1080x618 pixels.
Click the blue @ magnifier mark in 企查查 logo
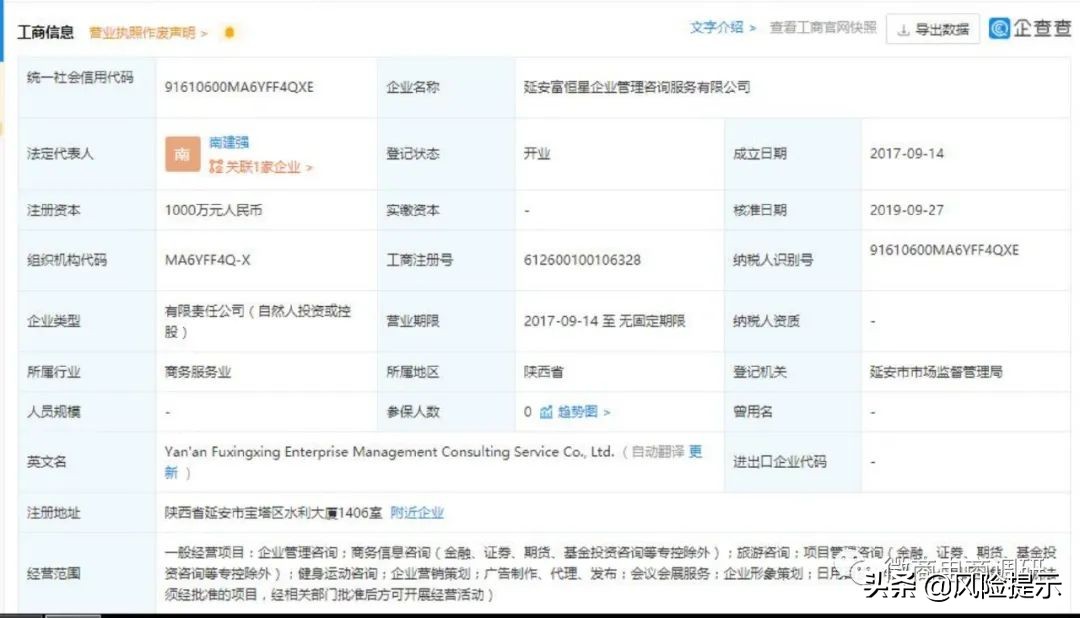tap(999, 28)
